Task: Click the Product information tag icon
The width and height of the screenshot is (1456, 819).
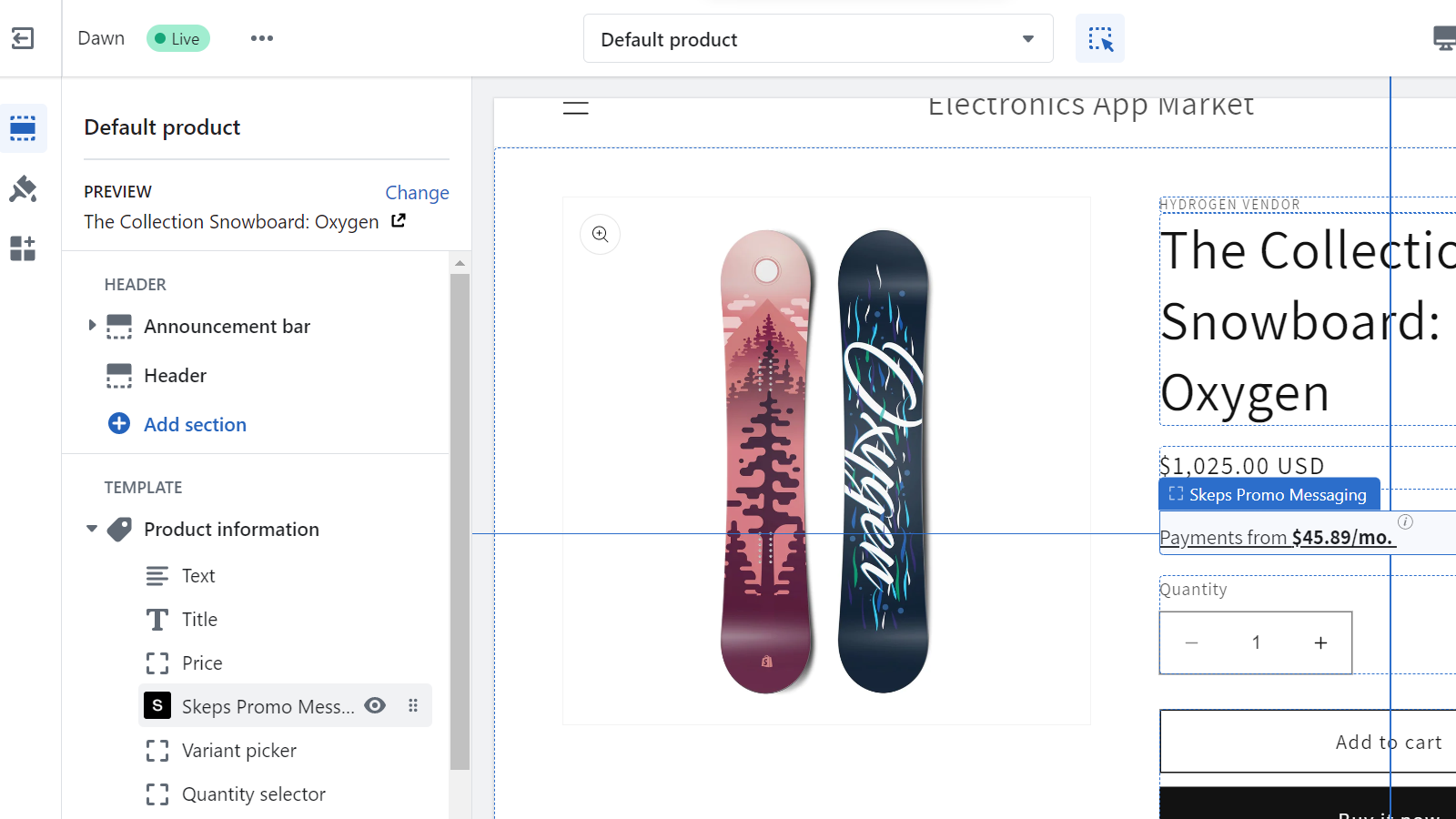Action: tap(119, 530)
